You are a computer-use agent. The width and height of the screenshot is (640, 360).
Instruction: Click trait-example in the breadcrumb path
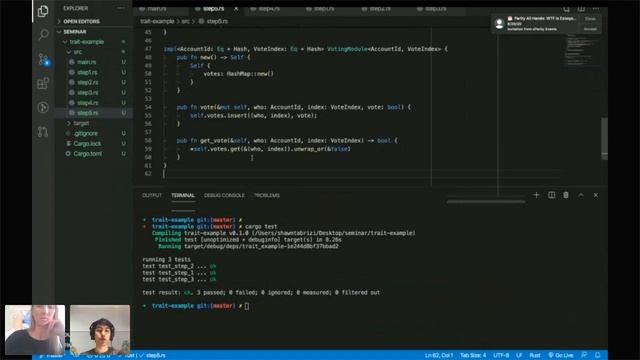pyautogui.click(x=157, y=21)
